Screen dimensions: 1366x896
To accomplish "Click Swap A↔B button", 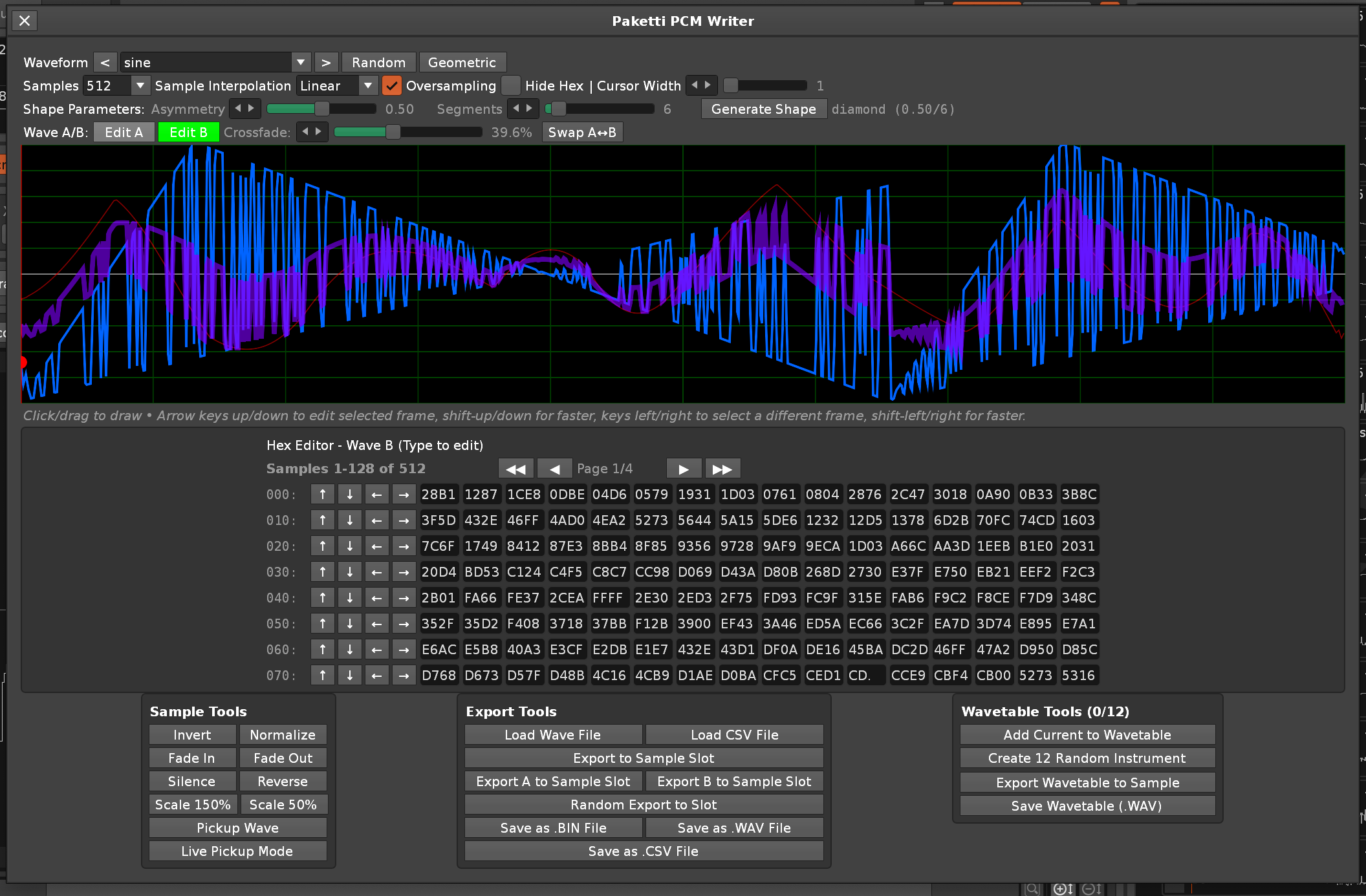I will pyautogui.click(x=582, y=133).
